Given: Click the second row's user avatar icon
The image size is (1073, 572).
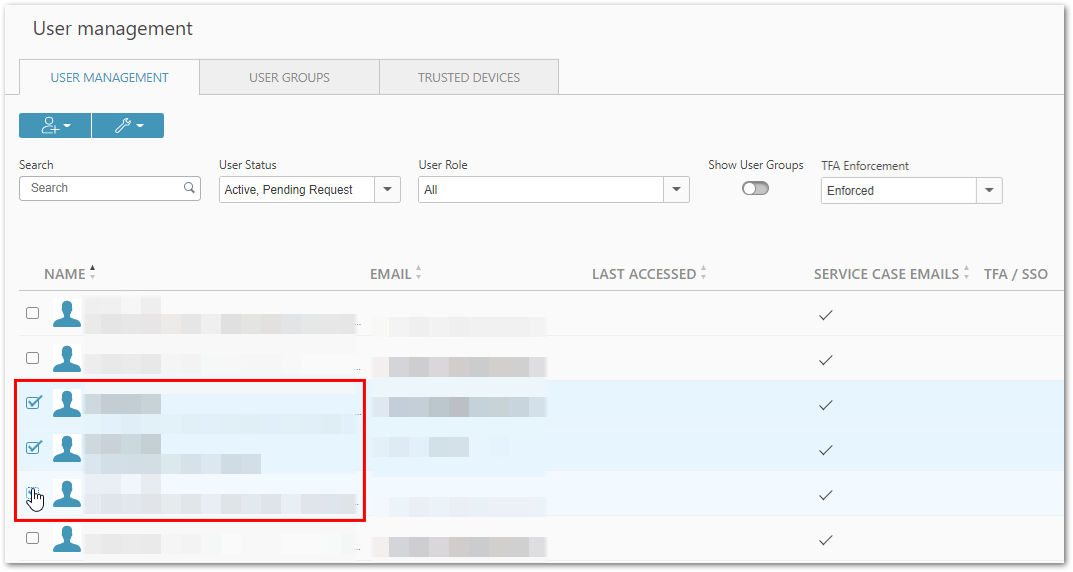Looking at the screenshot, I should tap(67, 359).
